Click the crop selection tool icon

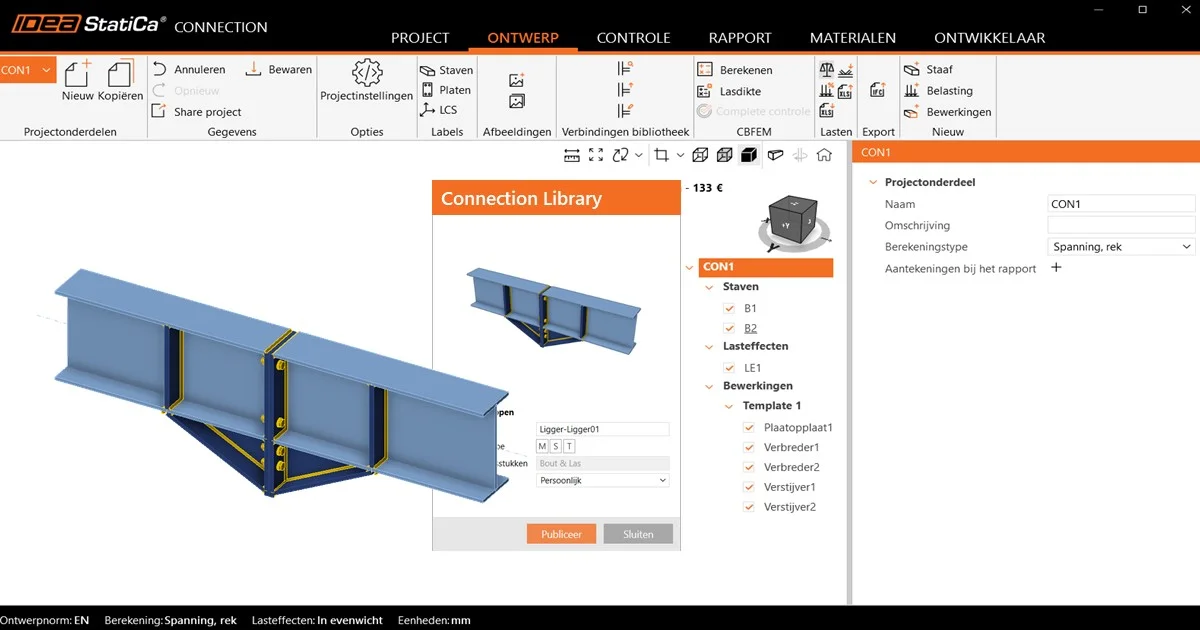coord(661,155)
